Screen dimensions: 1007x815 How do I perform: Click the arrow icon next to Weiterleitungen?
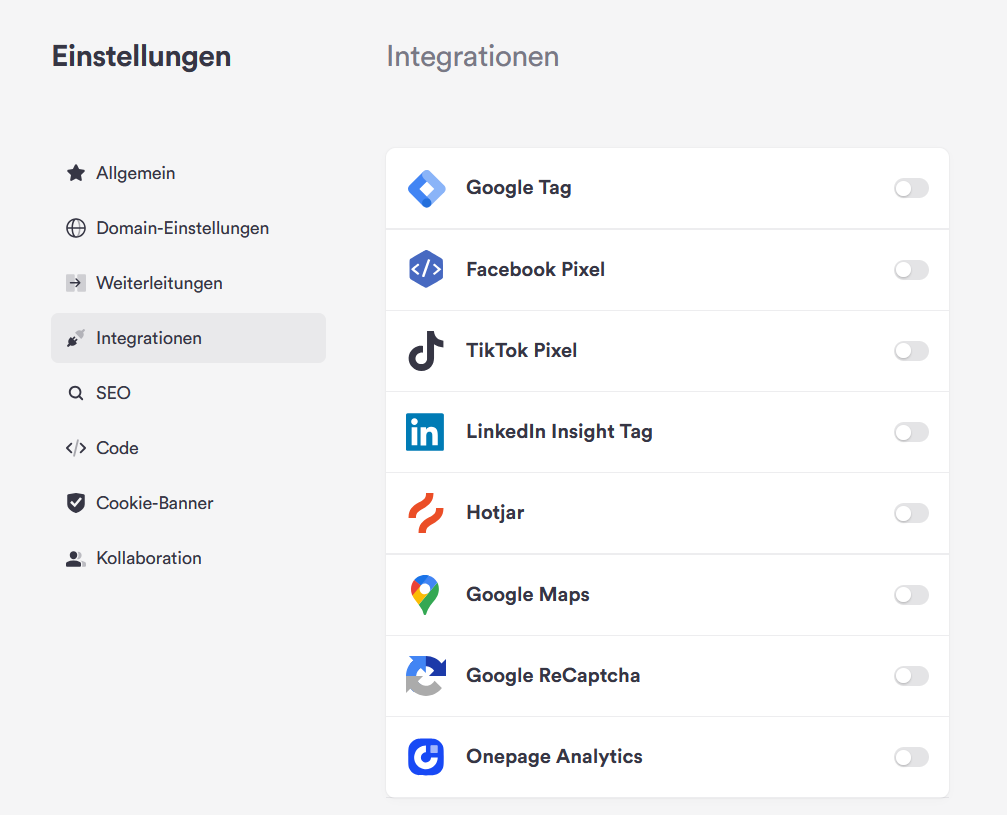[76, 283]
